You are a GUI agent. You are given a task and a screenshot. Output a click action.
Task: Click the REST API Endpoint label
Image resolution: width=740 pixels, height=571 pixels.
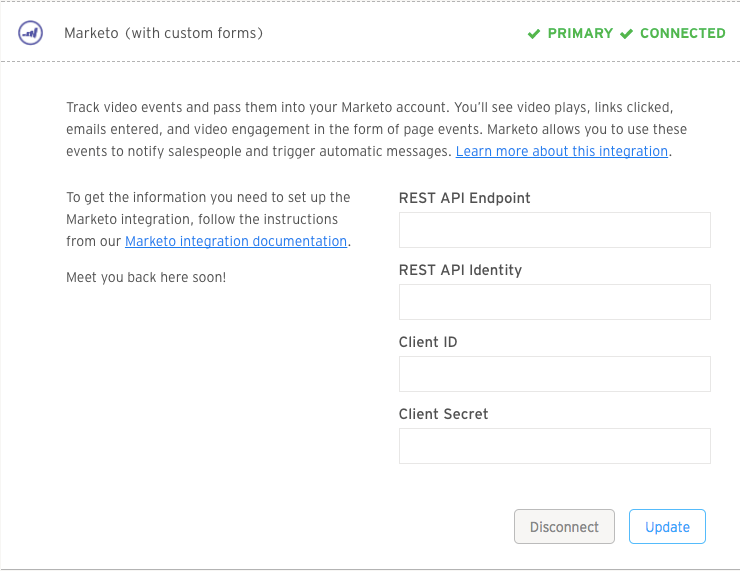pyautogui.click(x=464, y=198)
